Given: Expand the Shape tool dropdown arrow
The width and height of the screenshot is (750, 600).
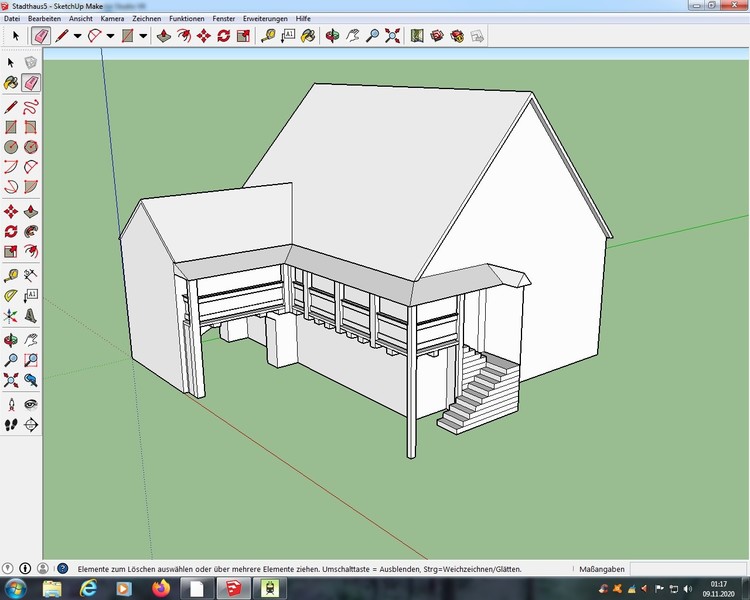Looking at the screenshot, I should [x=143, y=36].
